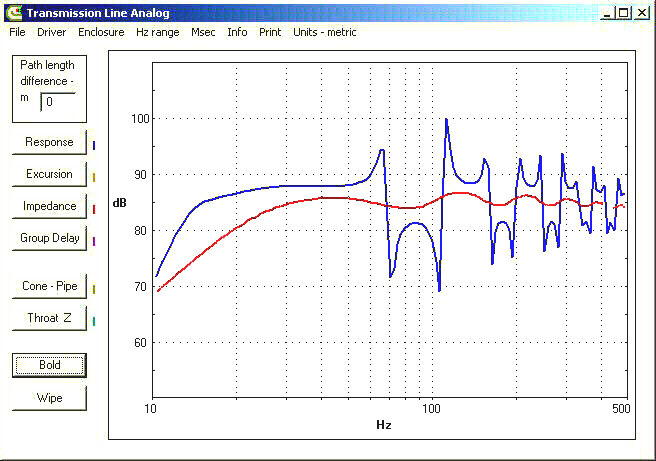The image size is (656, 461).
Task: Open the Msec menu
Action: [203, 32]
